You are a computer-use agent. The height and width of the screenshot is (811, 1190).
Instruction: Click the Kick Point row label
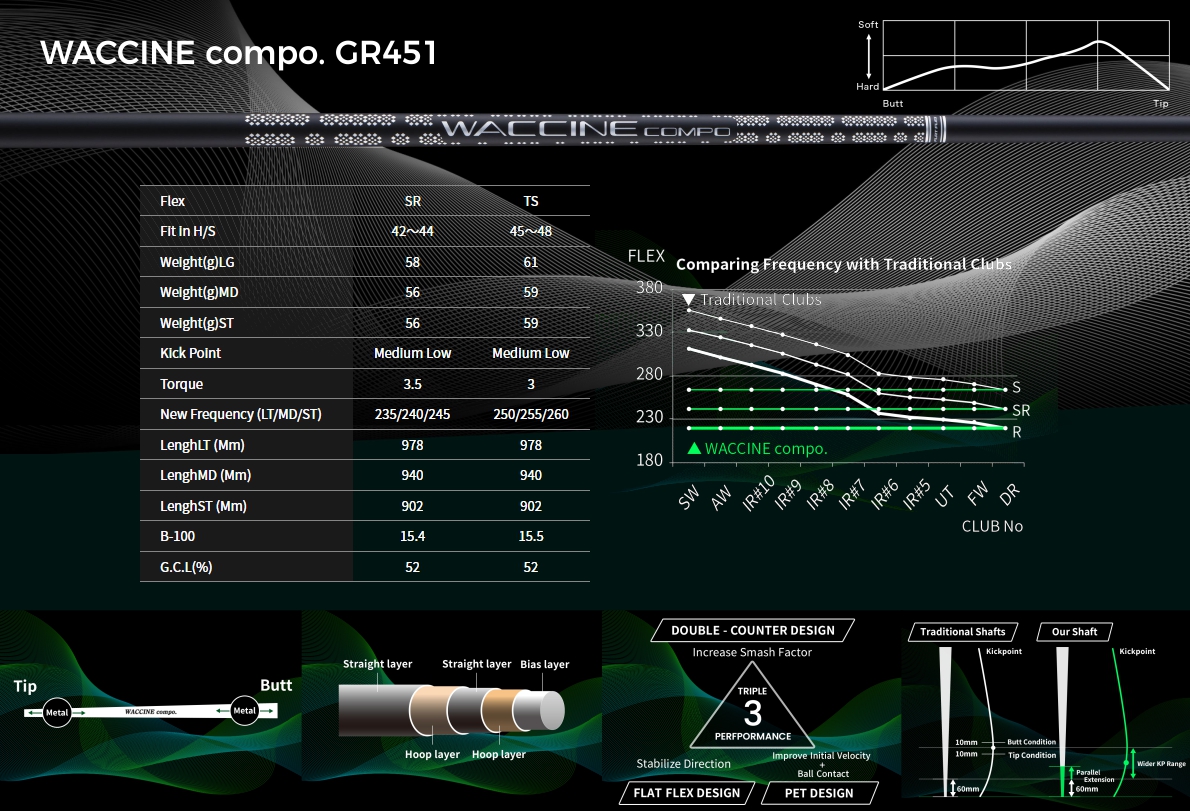click(190, 353)
